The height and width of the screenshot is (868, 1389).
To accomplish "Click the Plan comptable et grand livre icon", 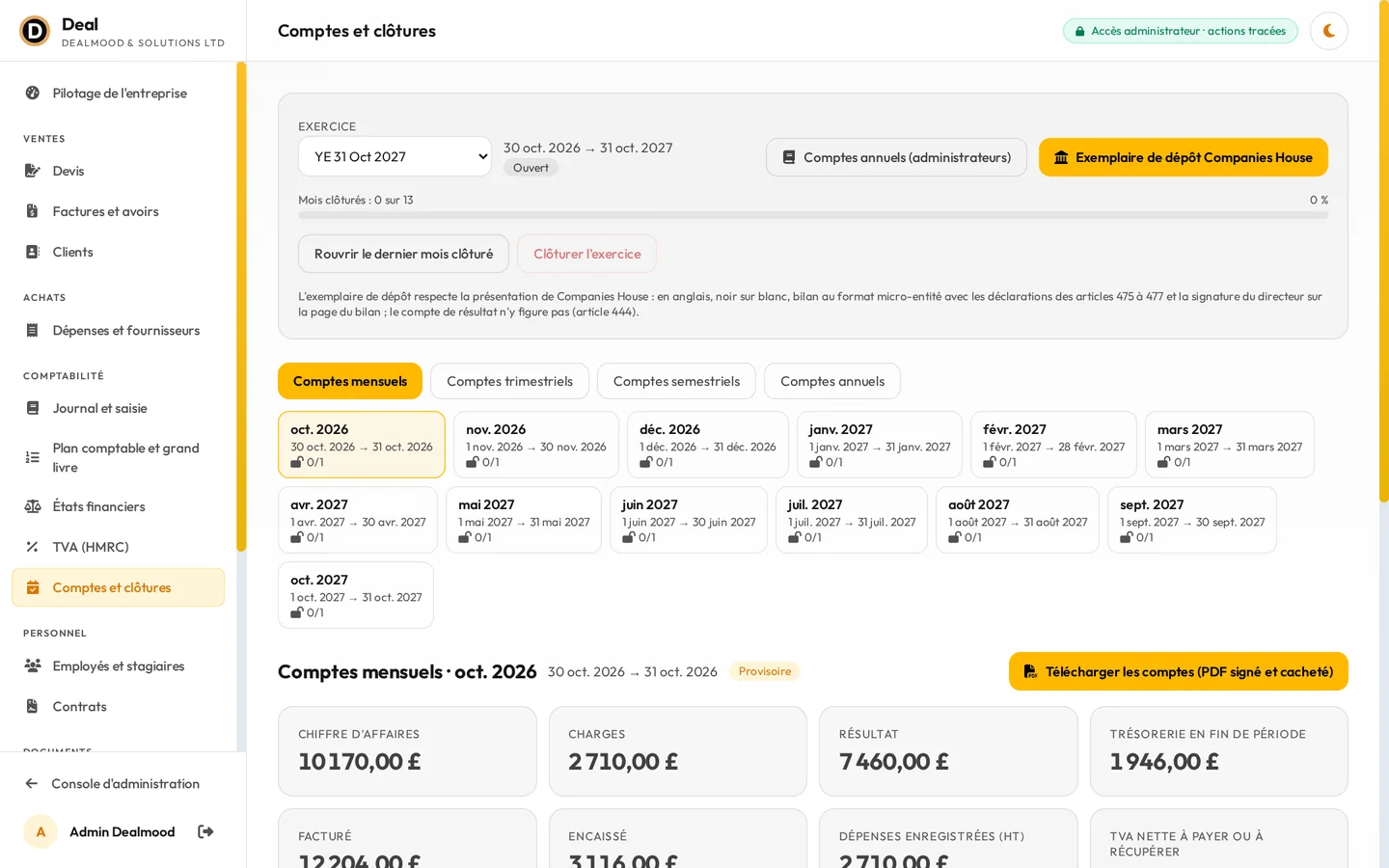I will click(x=33, y=457).
